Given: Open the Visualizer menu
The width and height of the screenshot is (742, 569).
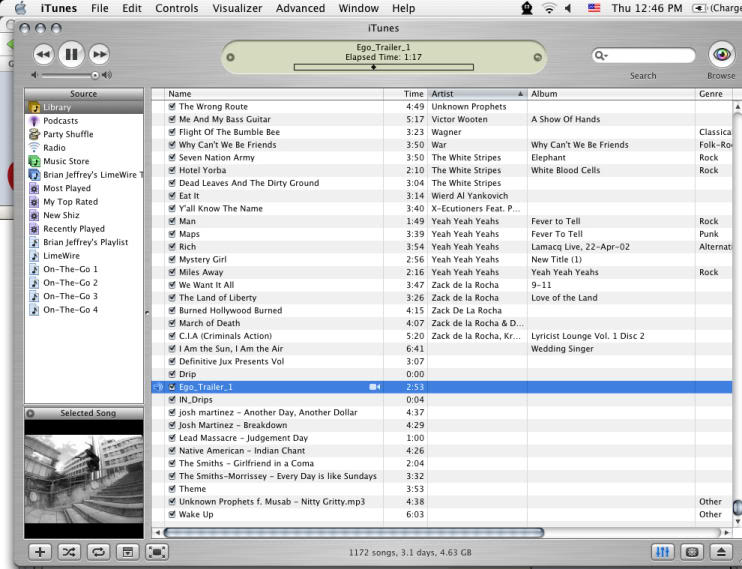Looking at the screenshot, I should 237,8.
